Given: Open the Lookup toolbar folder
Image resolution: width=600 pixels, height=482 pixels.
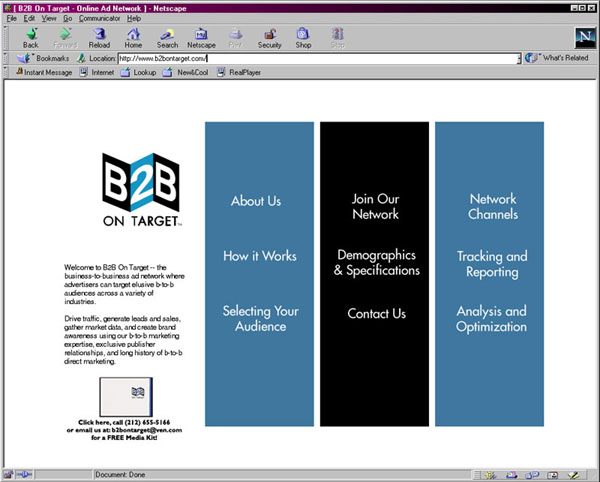Looking at the screenshot, I should (x=139, y=72).
